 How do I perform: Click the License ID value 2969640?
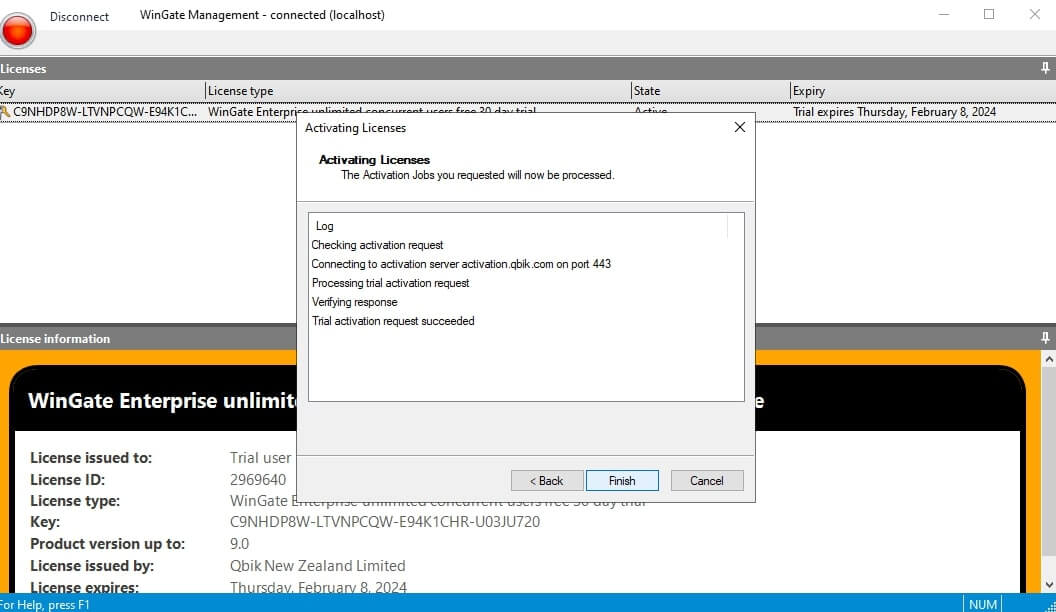pyautogui.click(x=258, y=479)
